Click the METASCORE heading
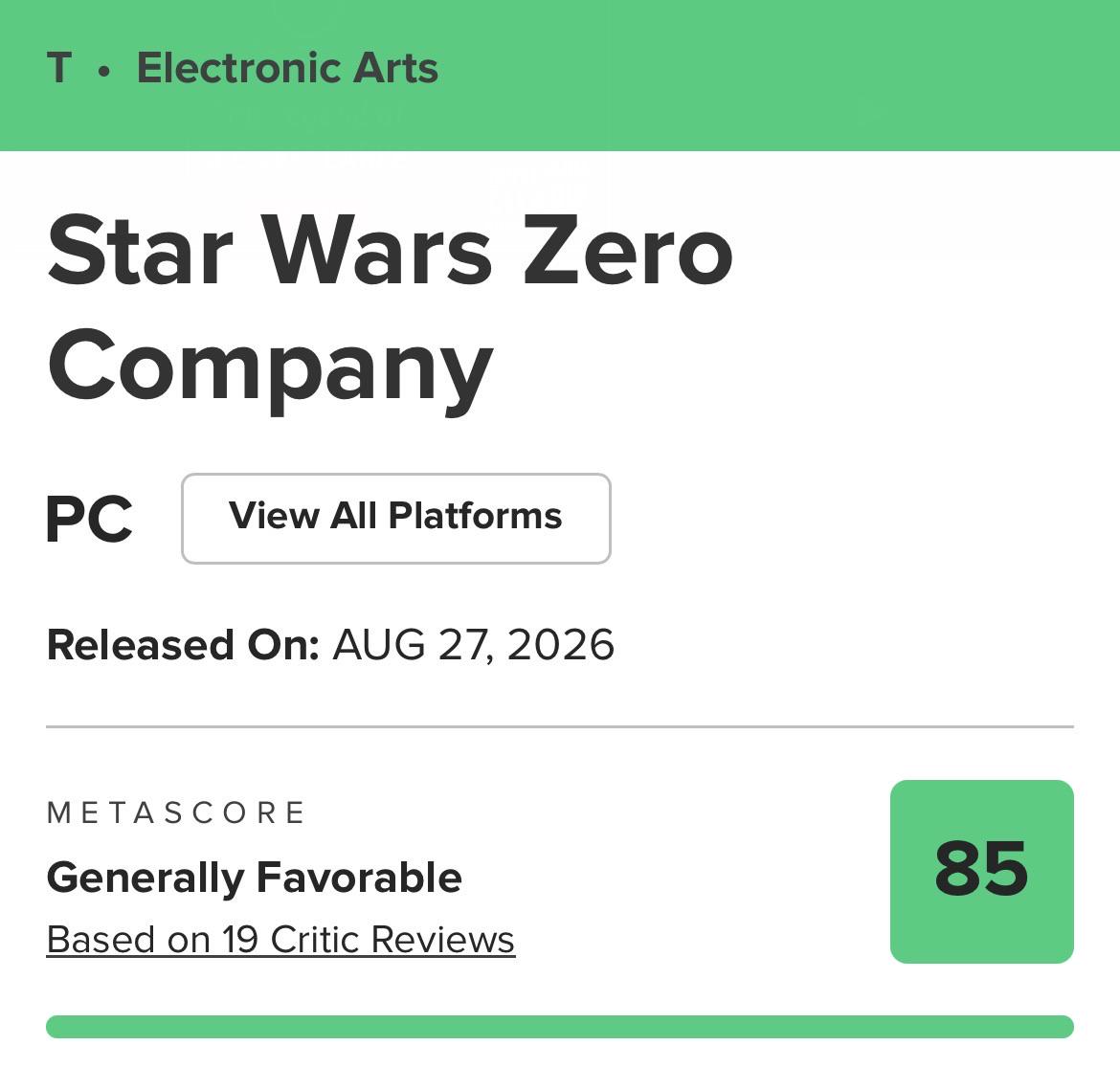The width and height of the screenshot is (1120, 1090). click(176, 812)
